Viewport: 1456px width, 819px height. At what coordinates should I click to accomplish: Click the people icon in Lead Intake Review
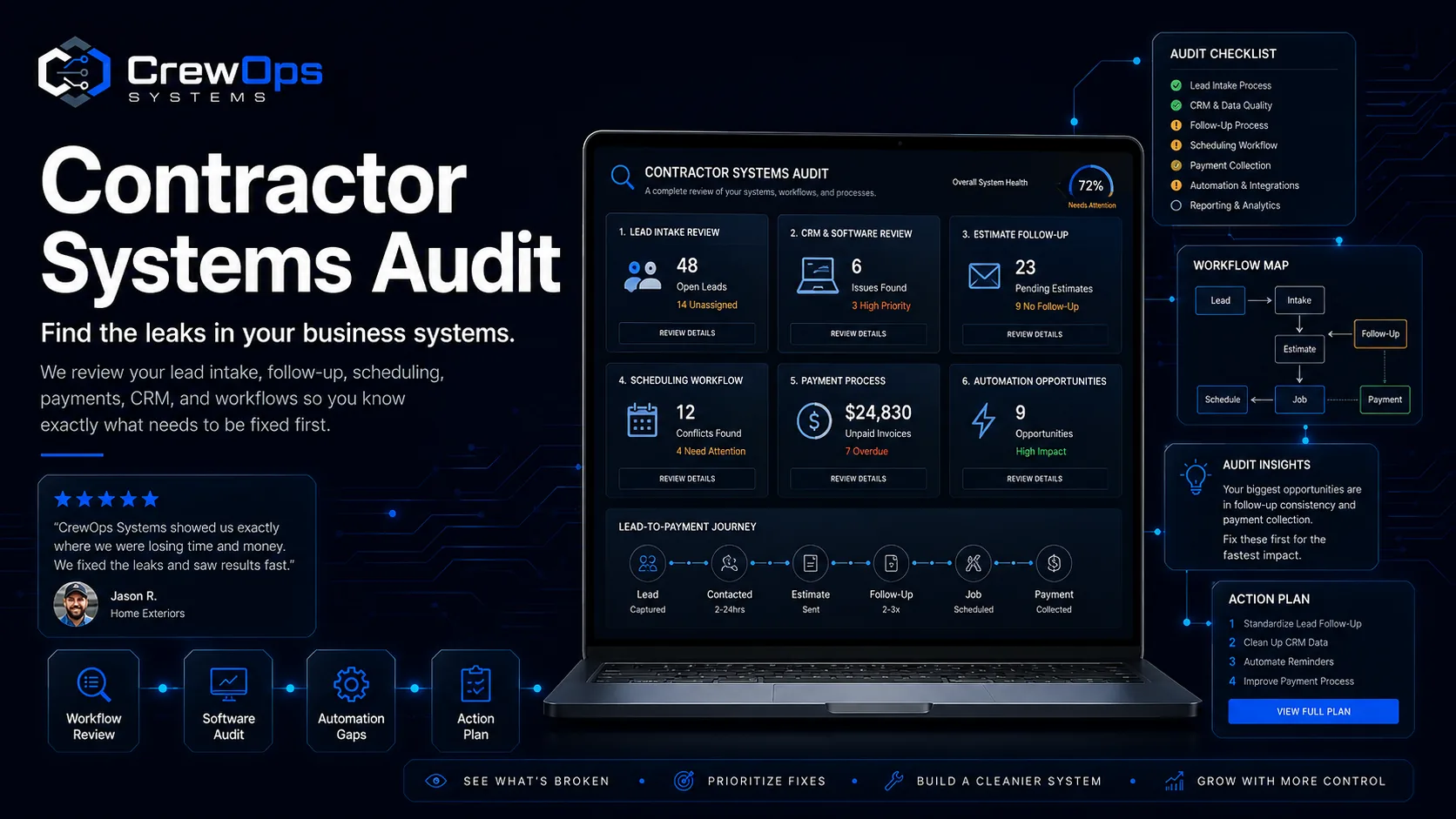pyautogui.click(x=643, y=276)
